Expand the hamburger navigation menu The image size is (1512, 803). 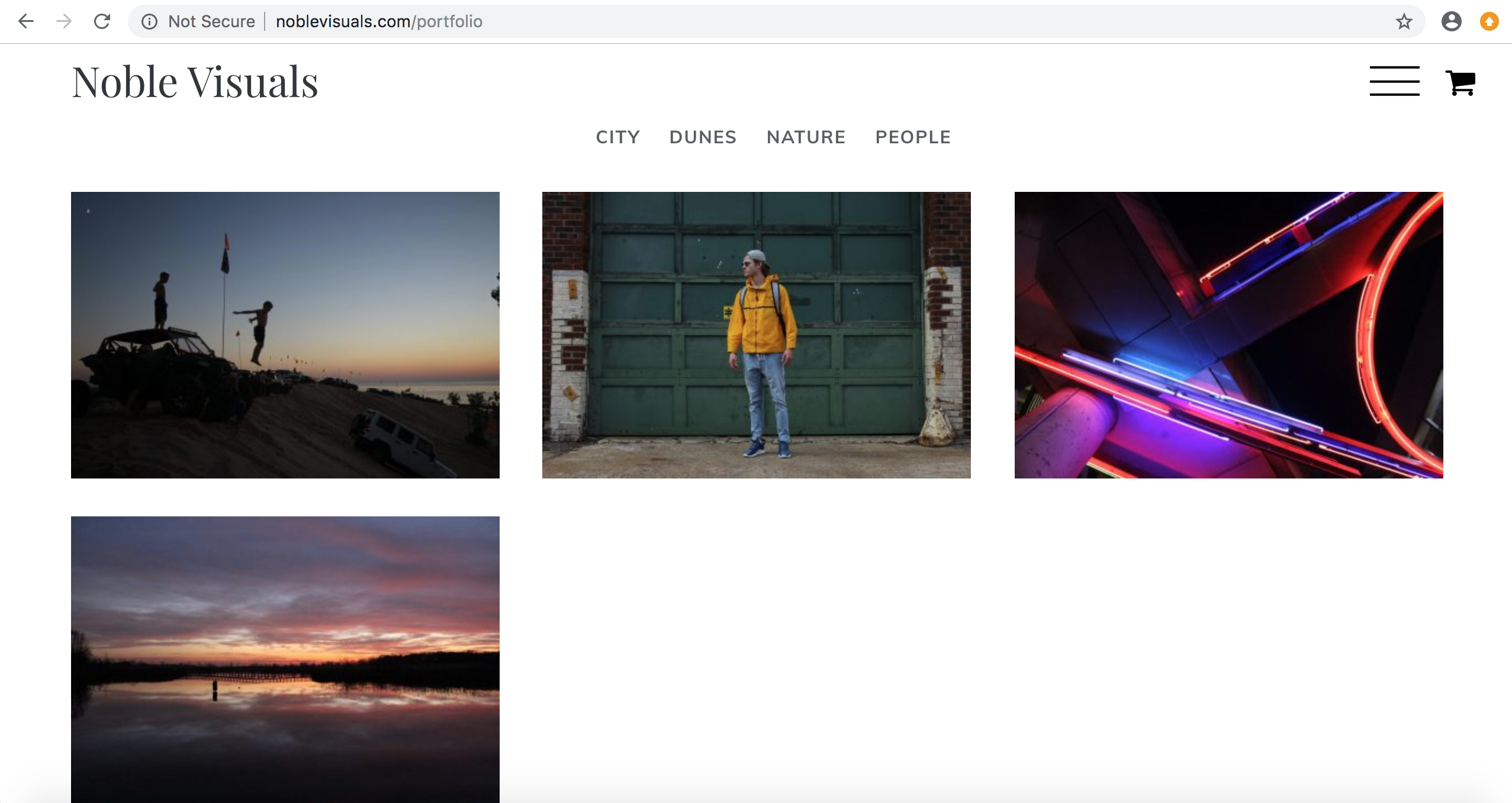point(1394,81)
